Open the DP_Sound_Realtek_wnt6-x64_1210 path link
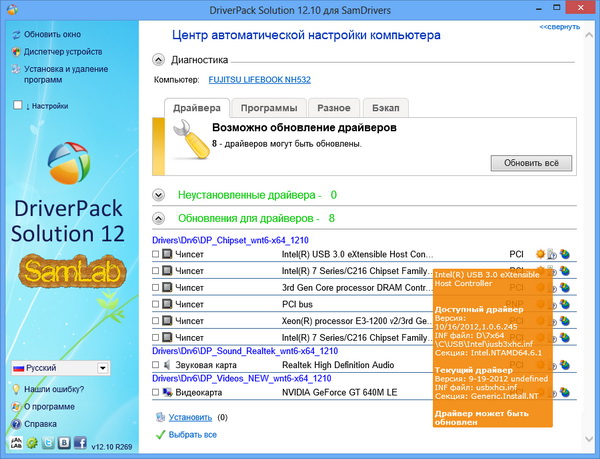The width and height of the screenshot is (600, 459). pyautogui.click(x=245, y=351)
